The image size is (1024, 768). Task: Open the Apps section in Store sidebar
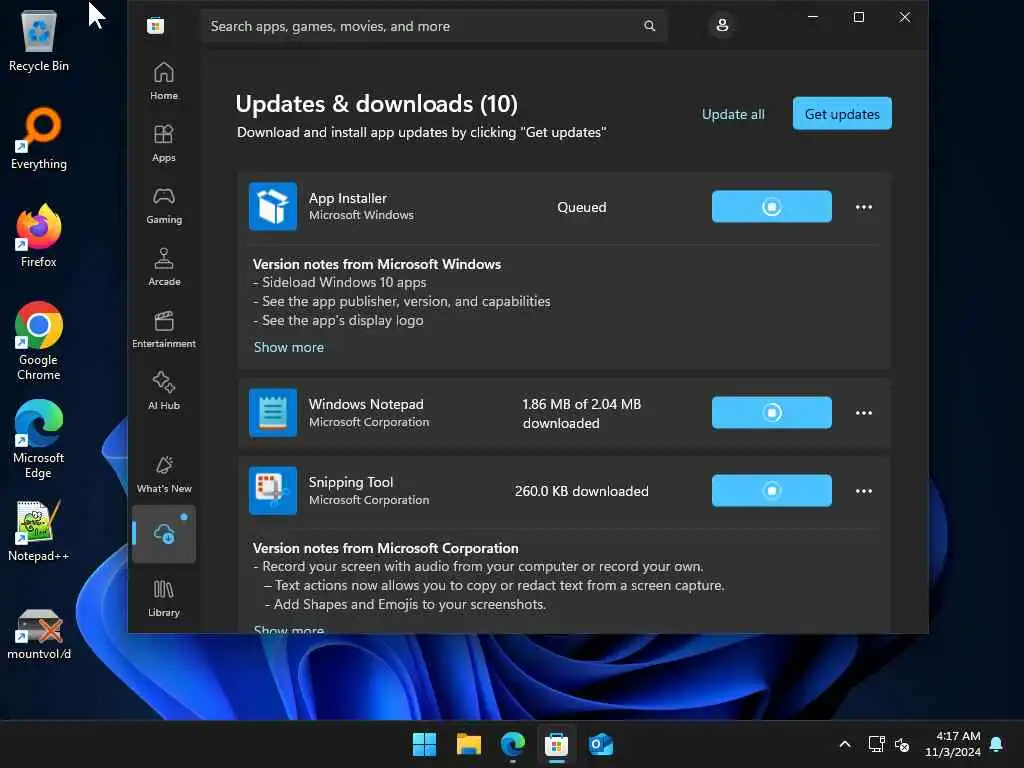(x=163, y=143)
